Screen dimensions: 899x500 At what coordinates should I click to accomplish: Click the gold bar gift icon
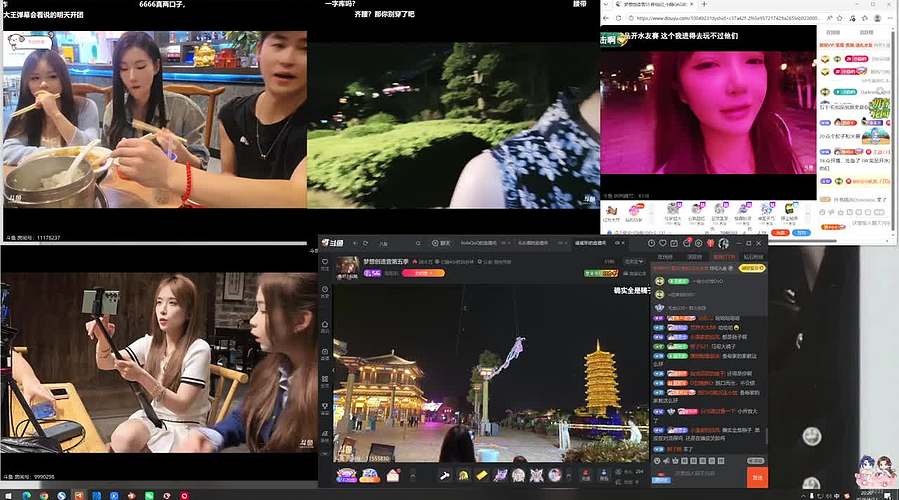[481, 475]
